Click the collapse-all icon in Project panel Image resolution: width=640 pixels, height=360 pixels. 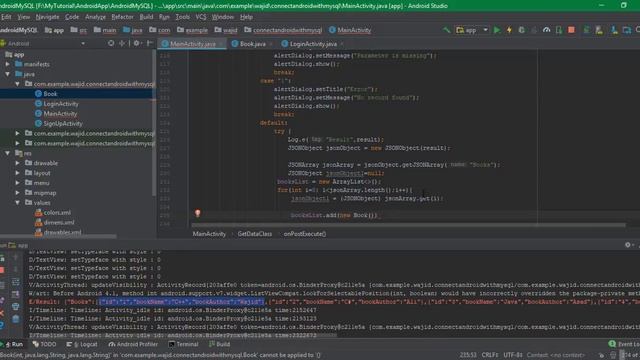tap(122, 43)
